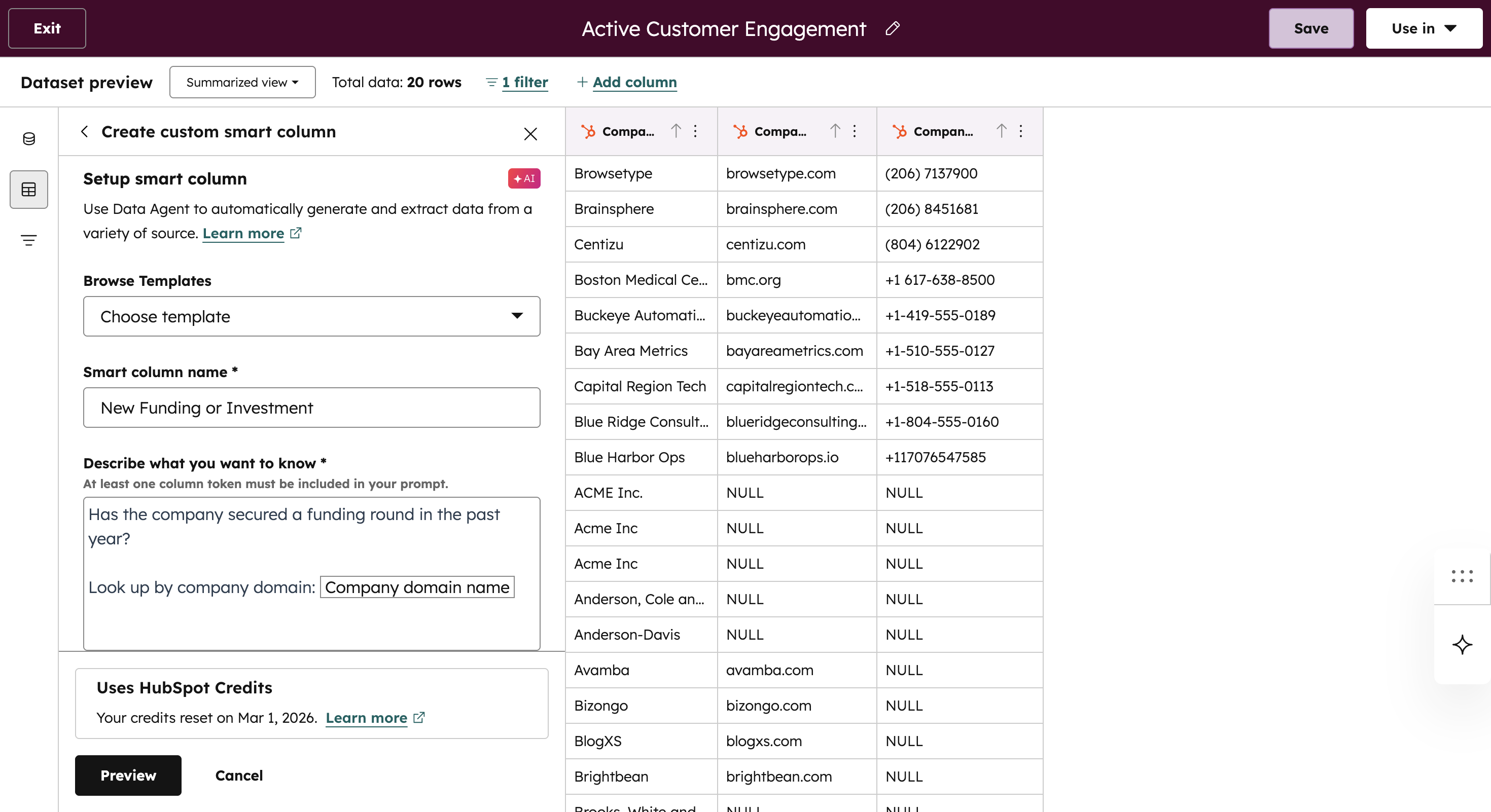Select the table columns sidebar icon
The width and height of the screenshot is (1491, 812).
click(29, 189)
